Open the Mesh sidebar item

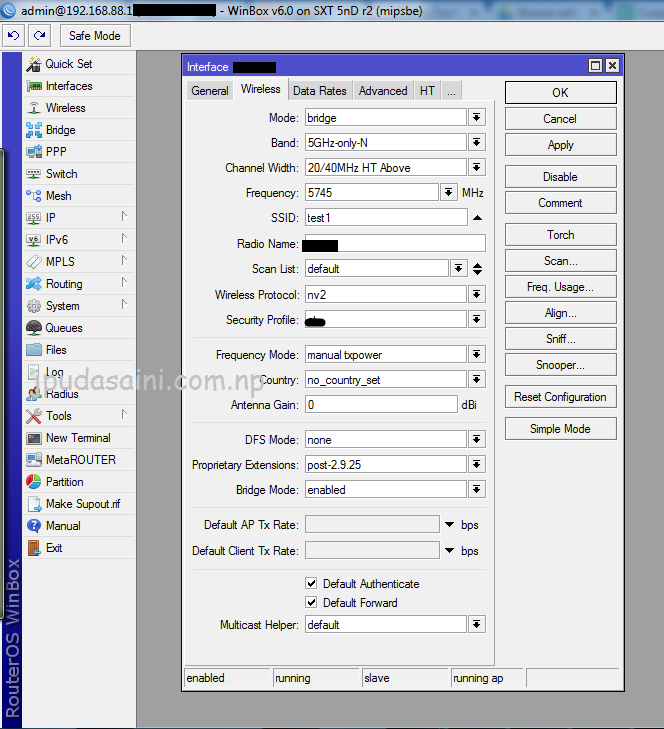(x=79, y=196)
